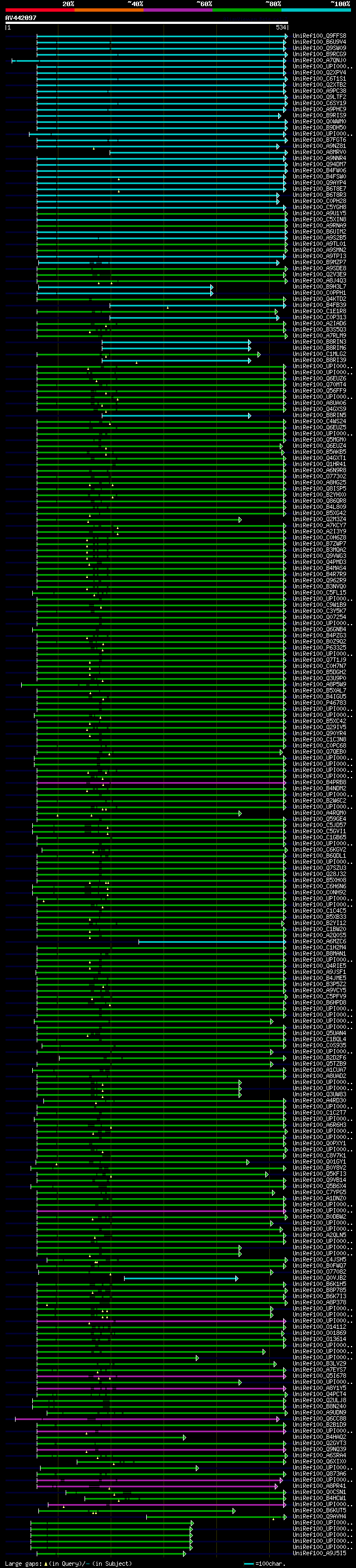
Task: Select label UniRef100_Q2M3Z4
Action: tap(319, 520)
